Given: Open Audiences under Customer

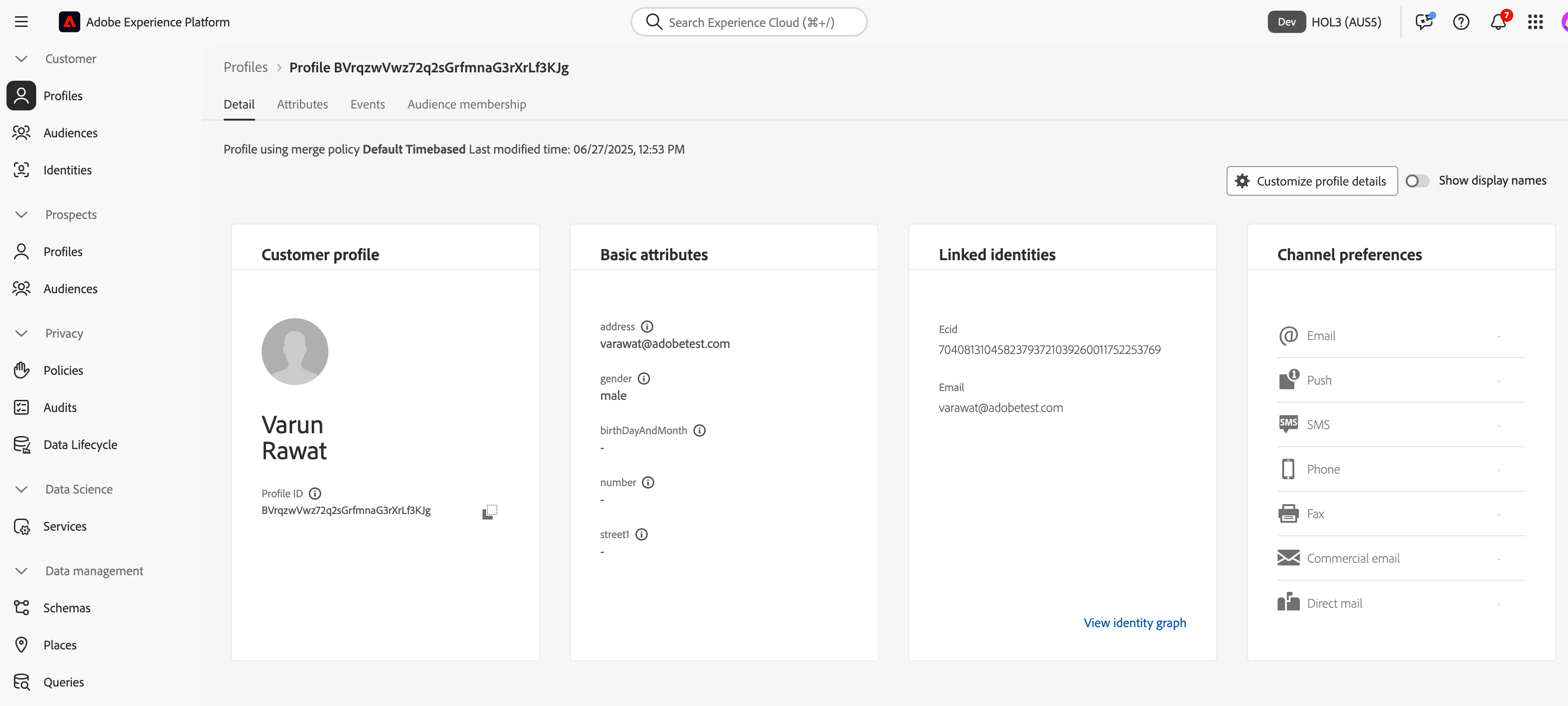Looking at the screenshot, I should [x=70, y=133].
